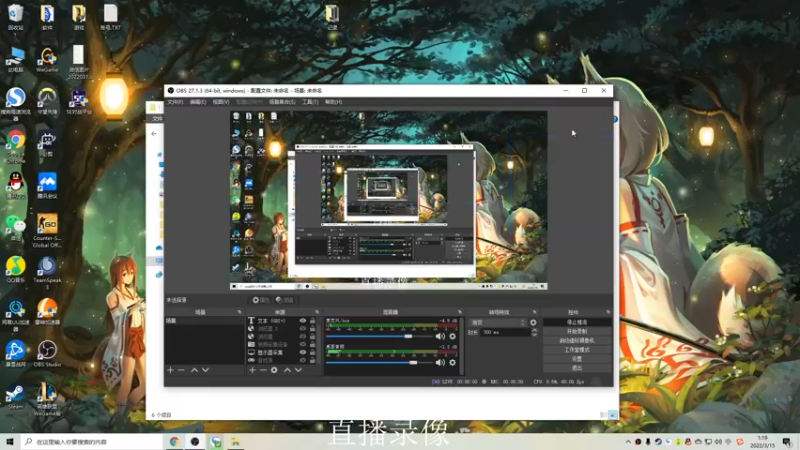Image resolution: width=800 pixels, height=450 pixels.
Task: Remove selected source with the minus icon
Action: [x=263, y=370]
